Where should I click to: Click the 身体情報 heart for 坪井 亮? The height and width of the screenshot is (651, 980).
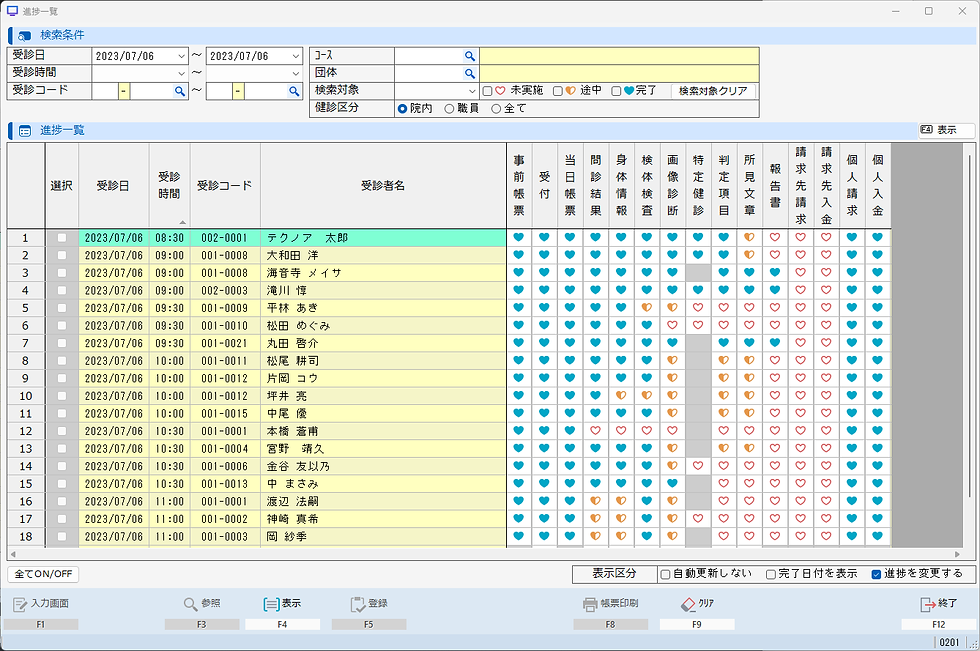[x=621, y=395]
